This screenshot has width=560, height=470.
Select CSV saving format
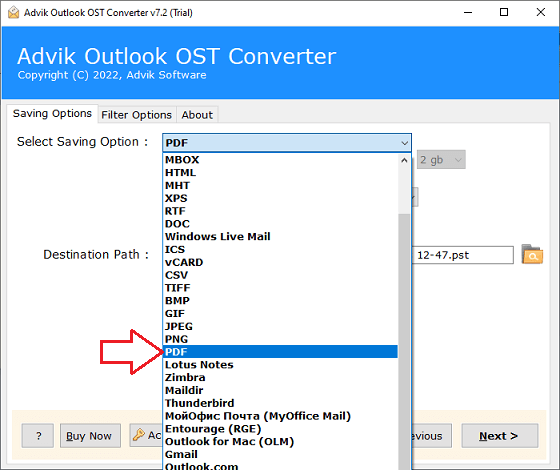point(280,275)
